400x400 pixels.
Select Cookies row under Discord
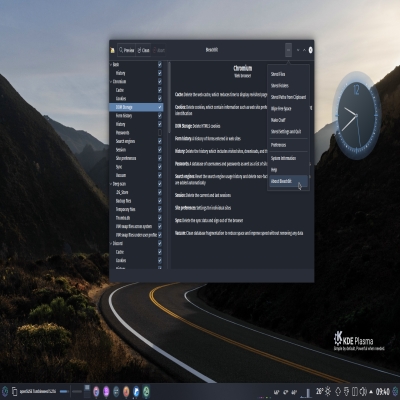(136, 260)
